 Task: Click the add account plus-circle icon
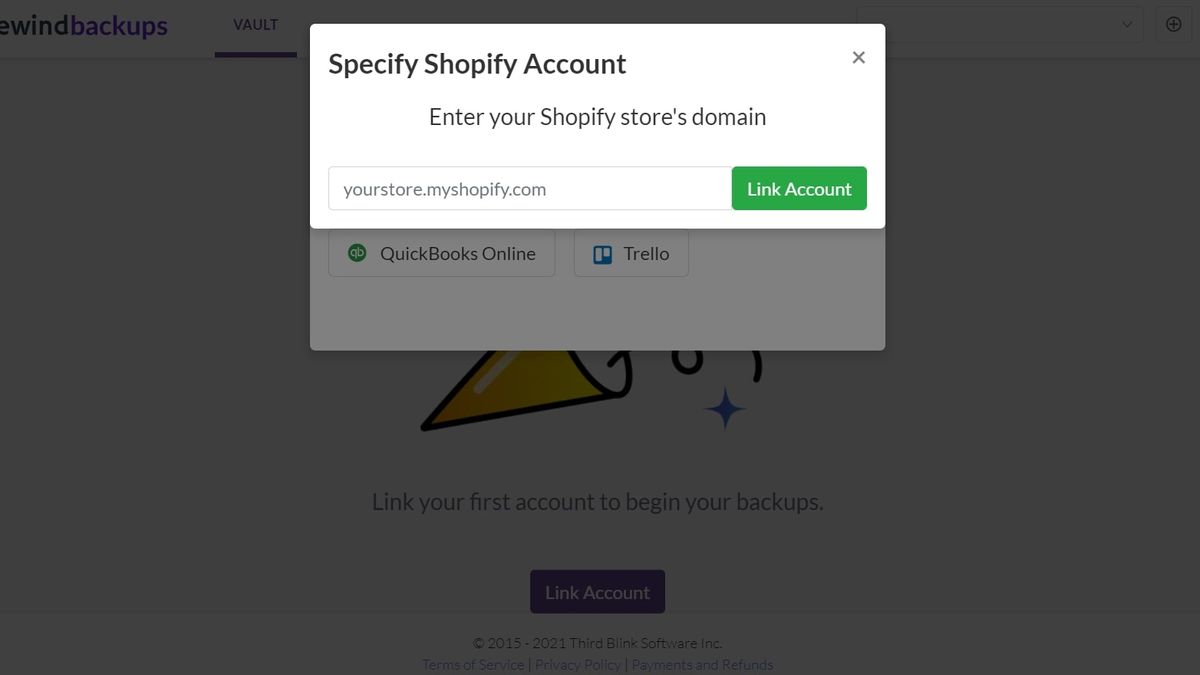(1174, 25)
